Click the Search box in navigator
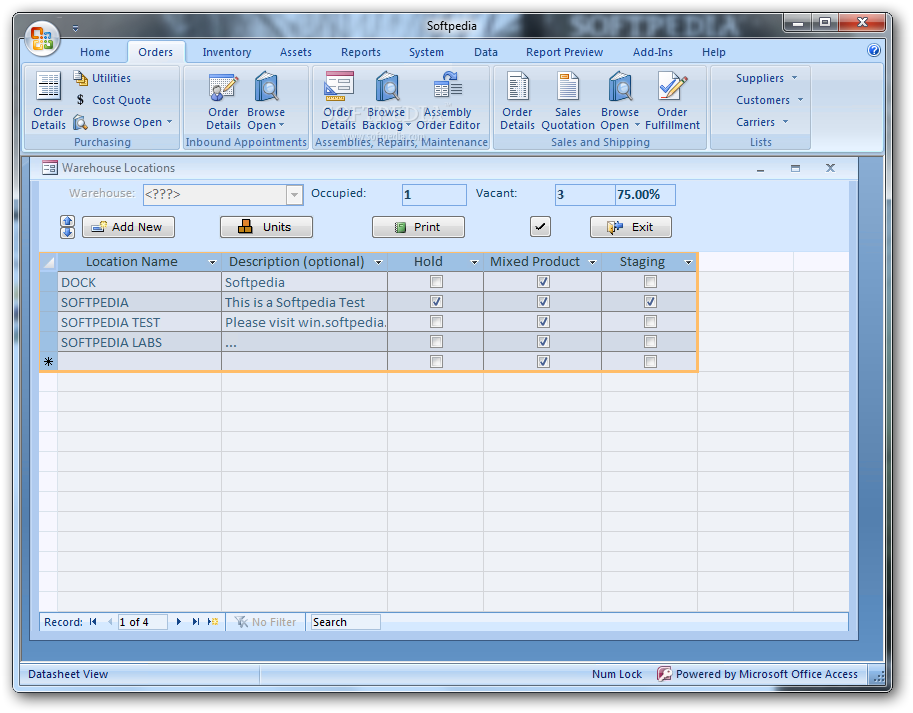Image resolution: width=913 pixels, height=713 pixels. [x=345, y=622]
